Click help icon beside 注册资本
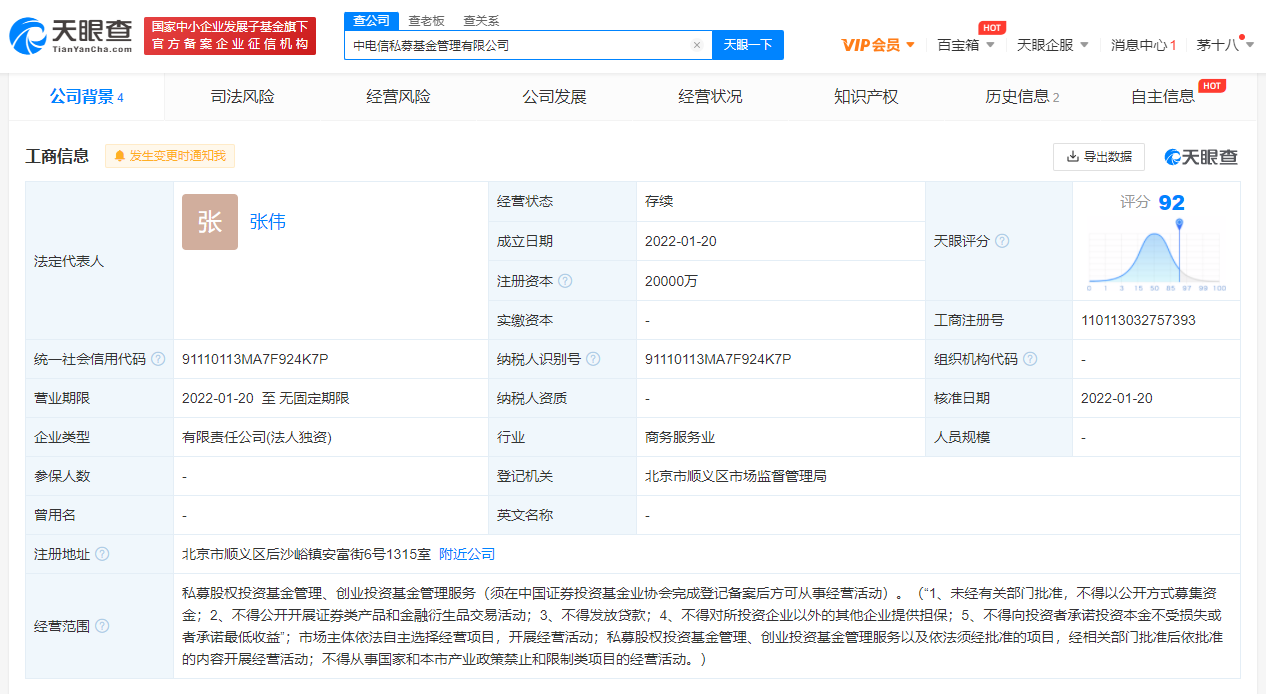The height and width of the screenshot is (694, 1266). point(565,281)
